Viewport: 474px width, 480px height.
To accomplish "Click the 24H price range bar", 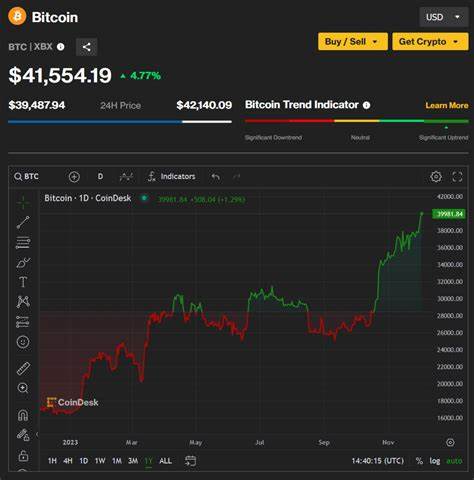I will click(120, 122).
